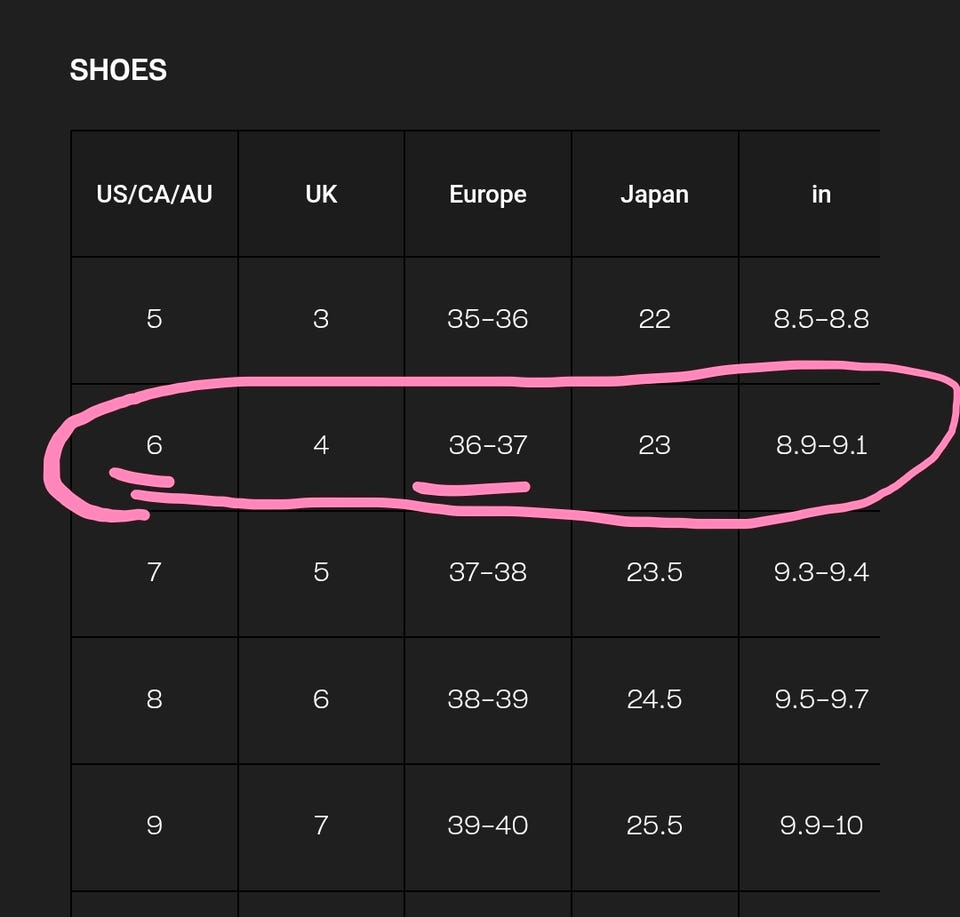Click the Europe 35-36 cell
960x917 pixels.
(x=487, y=319)
